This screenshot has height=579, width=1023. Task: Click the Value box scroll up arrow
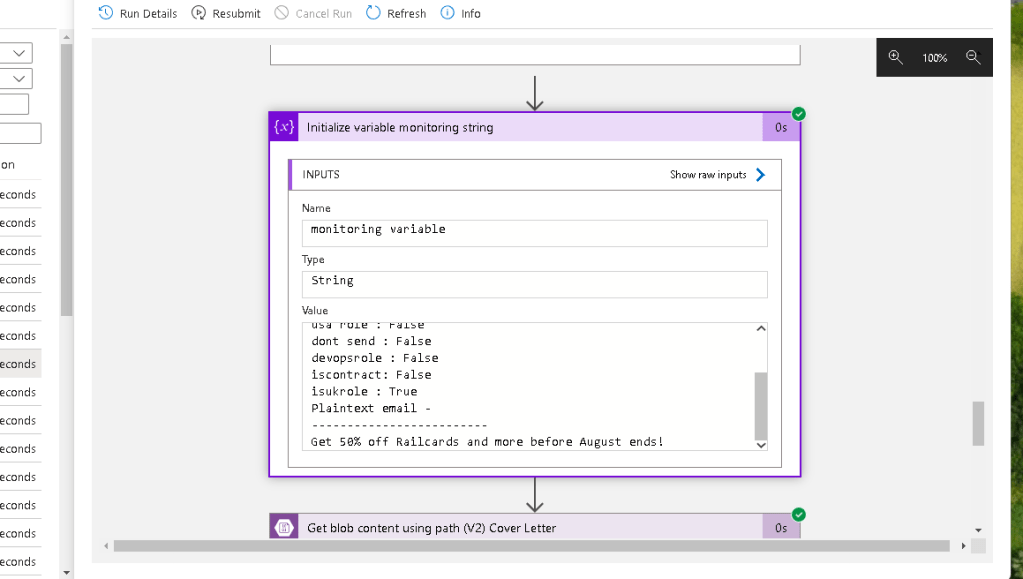tap(761, 328)
